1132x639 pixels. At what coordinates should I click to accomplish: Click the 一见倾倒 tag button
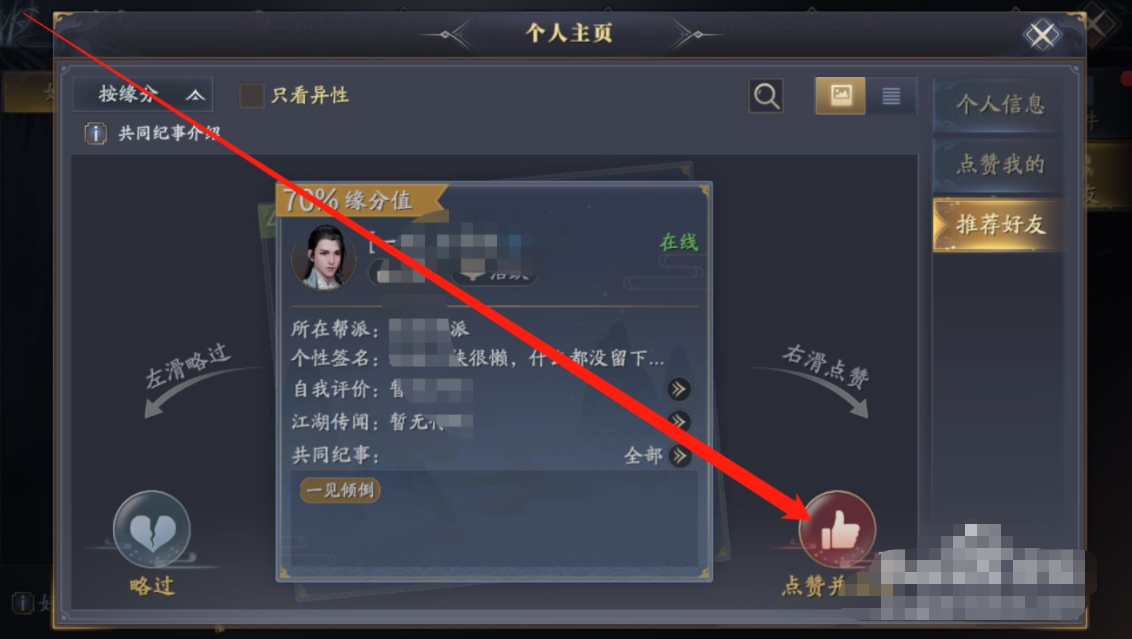340,490
